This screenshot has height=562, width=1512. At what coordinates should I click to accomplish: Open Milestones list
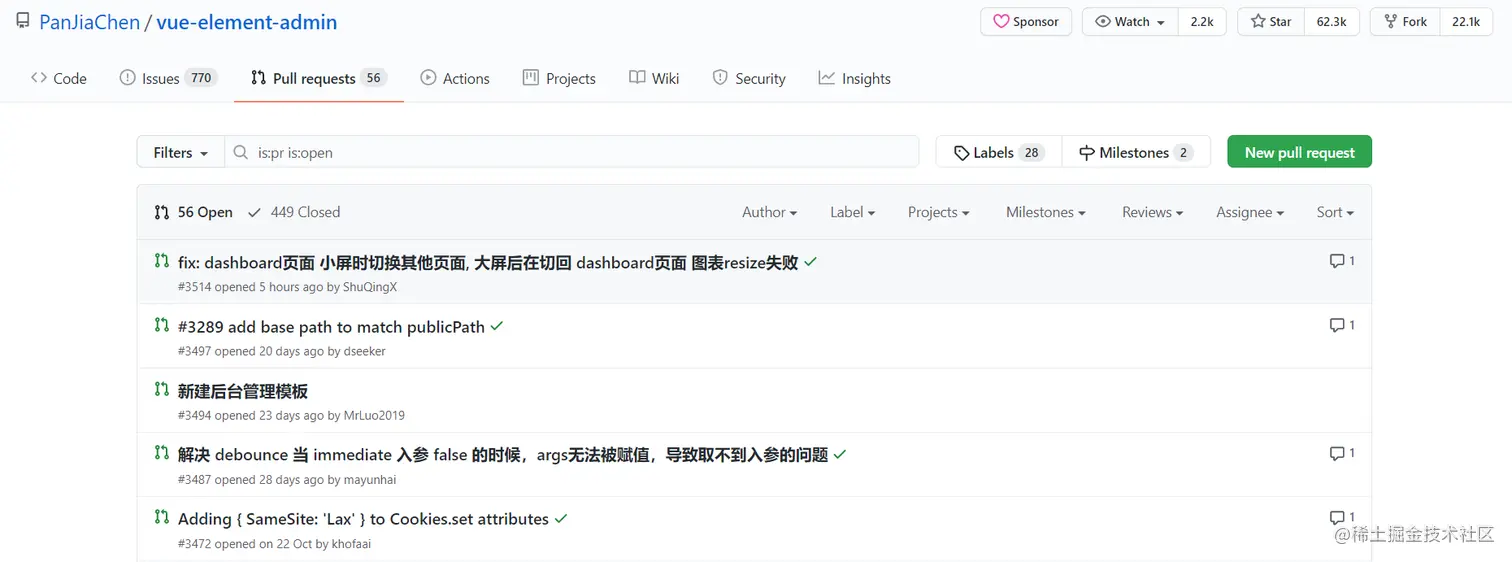pos(1136,152)
